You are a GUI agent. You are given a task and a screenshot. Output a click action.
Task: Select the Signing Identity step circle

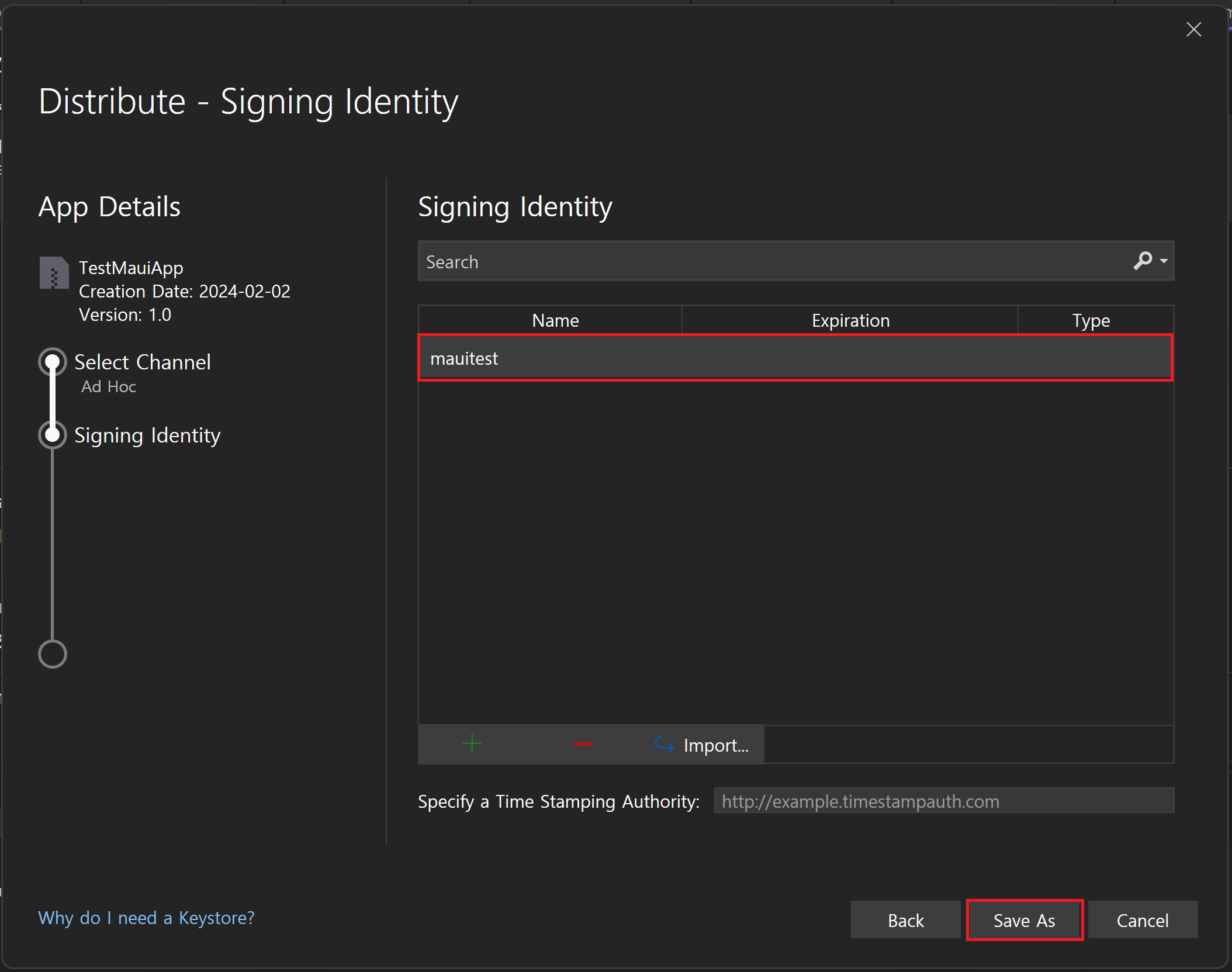[53, 435]
